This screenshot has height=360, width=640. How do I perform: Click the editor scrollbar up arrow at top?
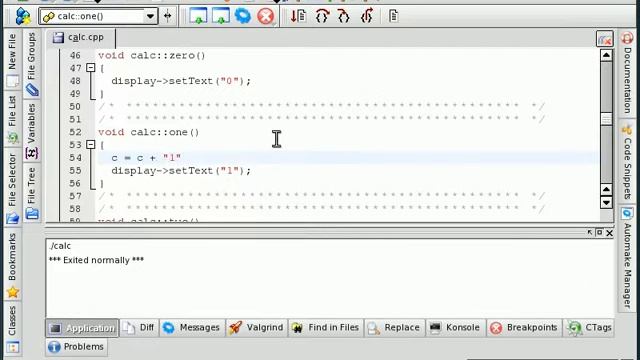pos(607,55)
